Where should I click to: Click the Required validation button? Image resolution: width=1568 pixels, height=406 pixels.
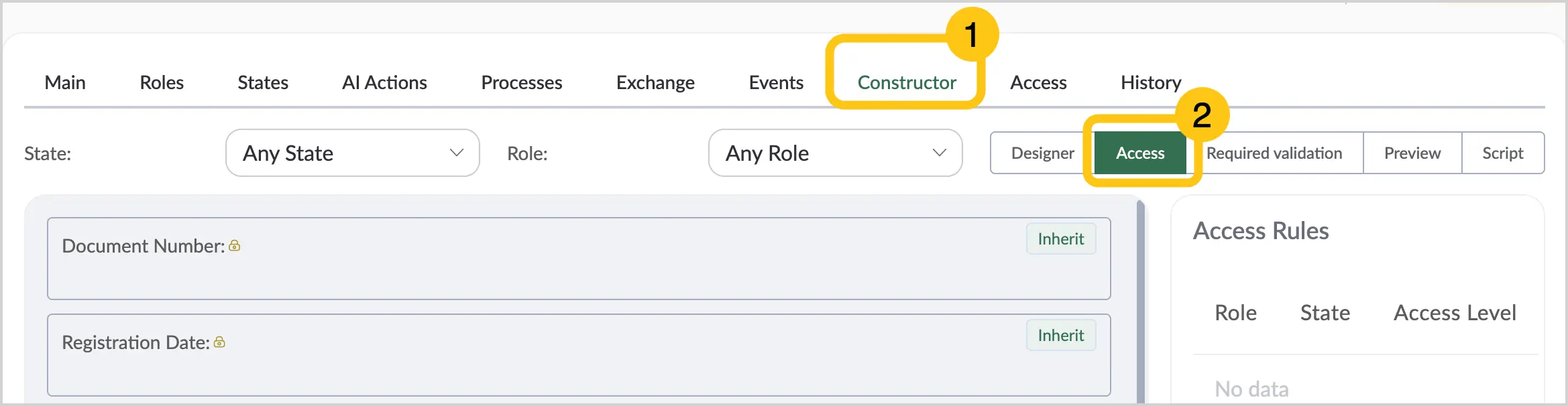pos(1274,153)
